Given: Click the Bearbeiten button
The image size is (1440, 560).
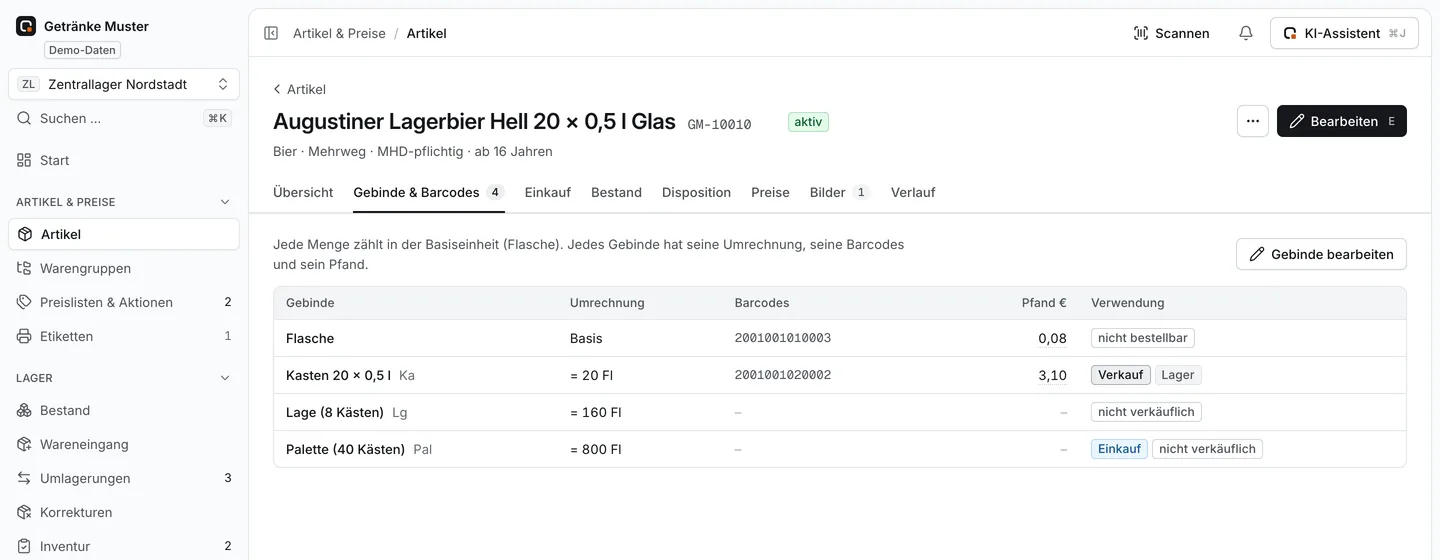Looking at the screenshot, I should pos(1342,121).
